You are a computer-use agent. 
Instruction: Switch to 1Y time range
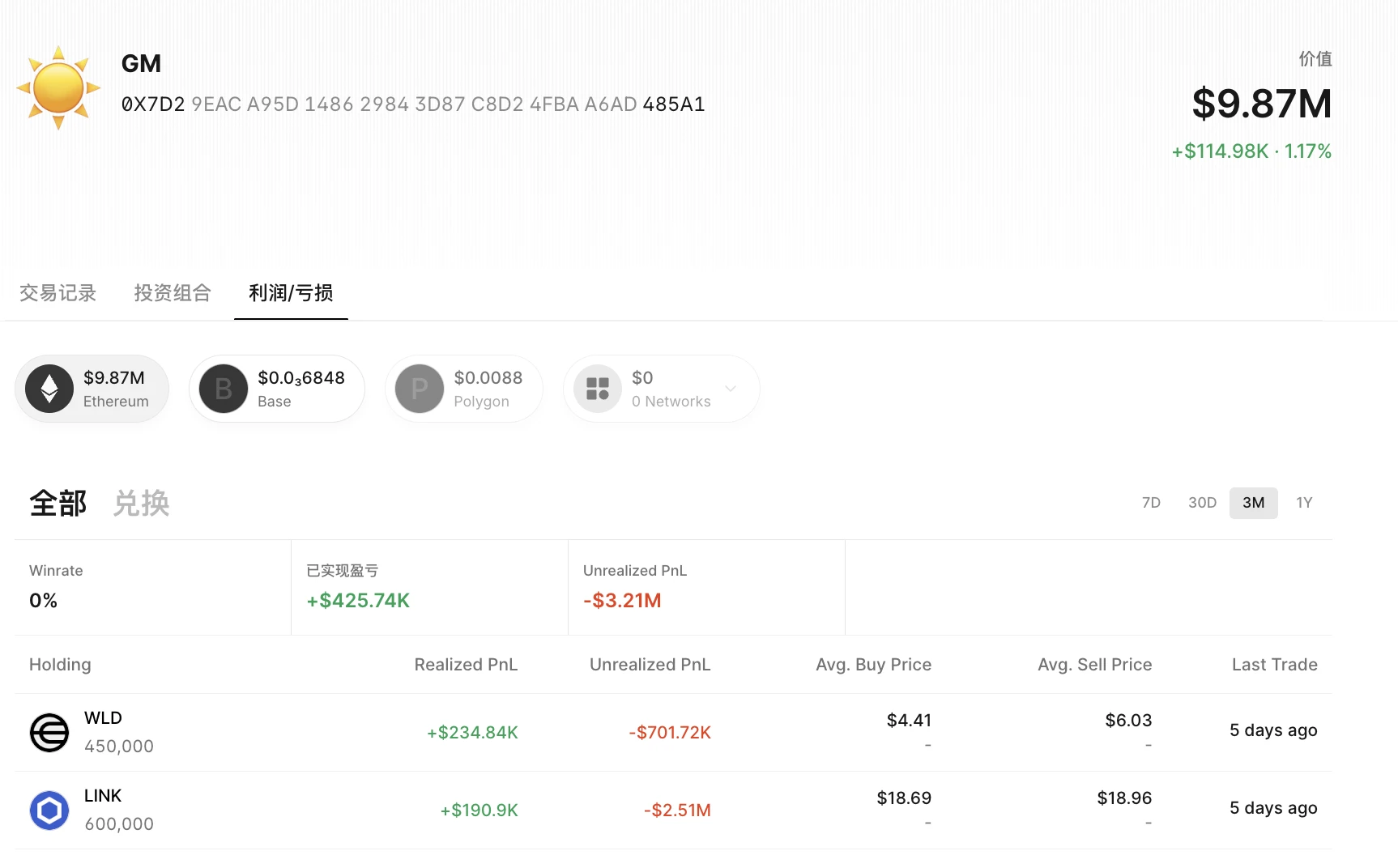(x=1304, y=503)
